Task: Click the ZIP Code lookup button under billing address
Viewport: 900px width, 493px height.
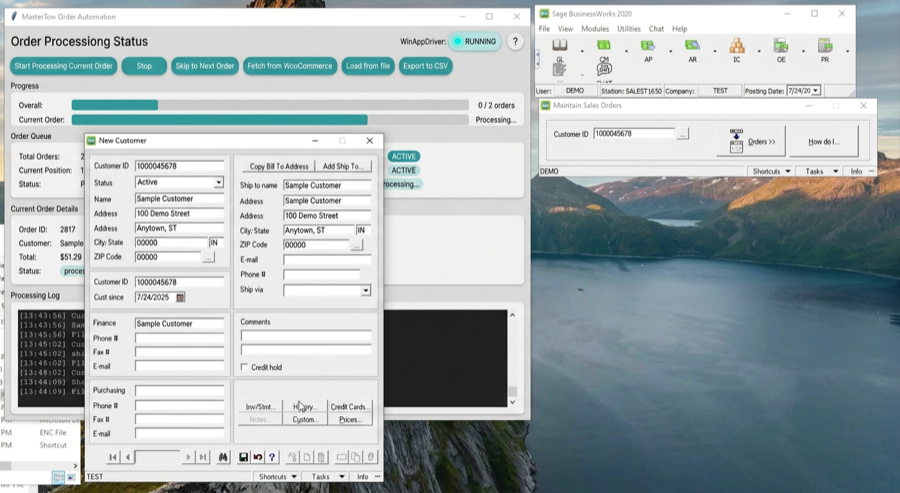Action: (208, 258)
